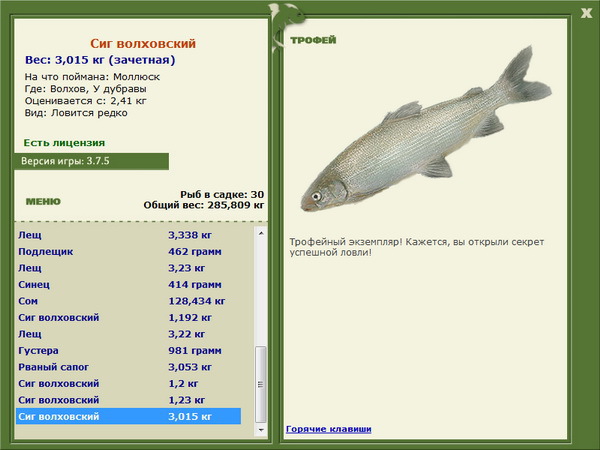This screenshot has height=450, width=600.
Task: Click the scroll-up arrow of fish list
Action: coord(261,233)
